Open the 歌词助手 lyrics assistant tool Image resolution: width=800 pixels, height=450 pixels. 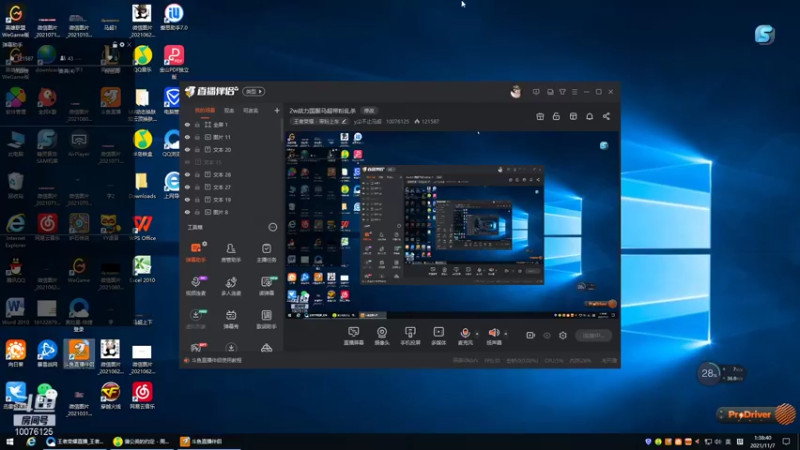[x=266, y=319]
